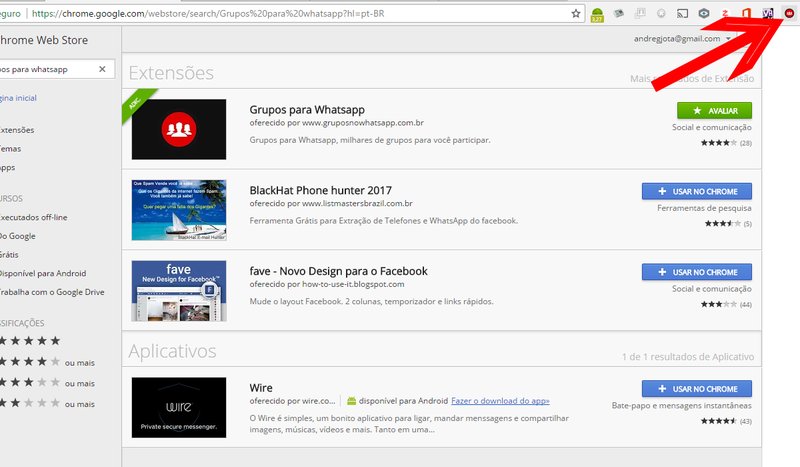800x467 pixels.
Task: Enable Grátis filter
Action: click(9, 255)
